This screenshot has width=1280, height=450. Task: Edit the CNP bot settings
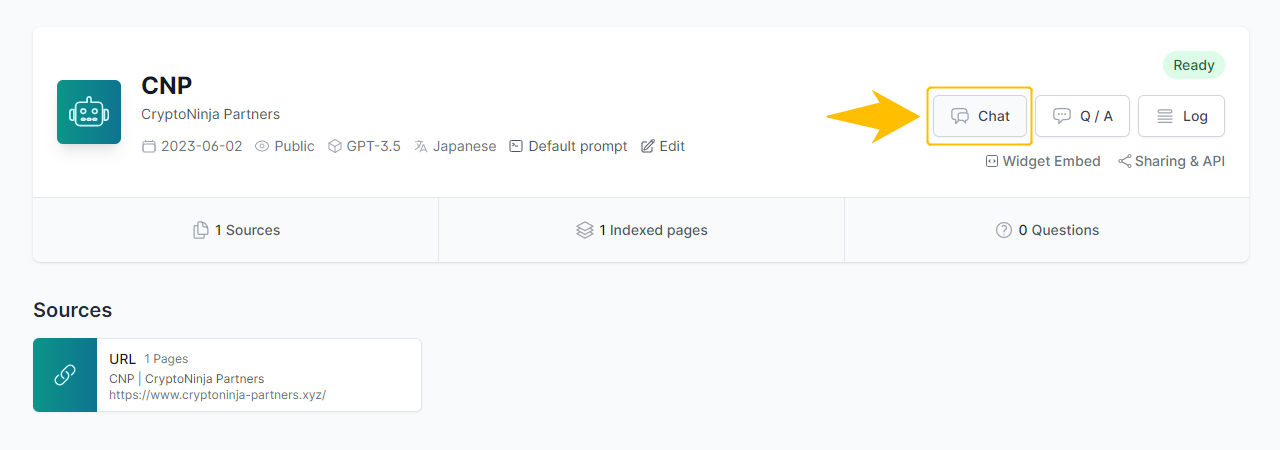(663, 146)
